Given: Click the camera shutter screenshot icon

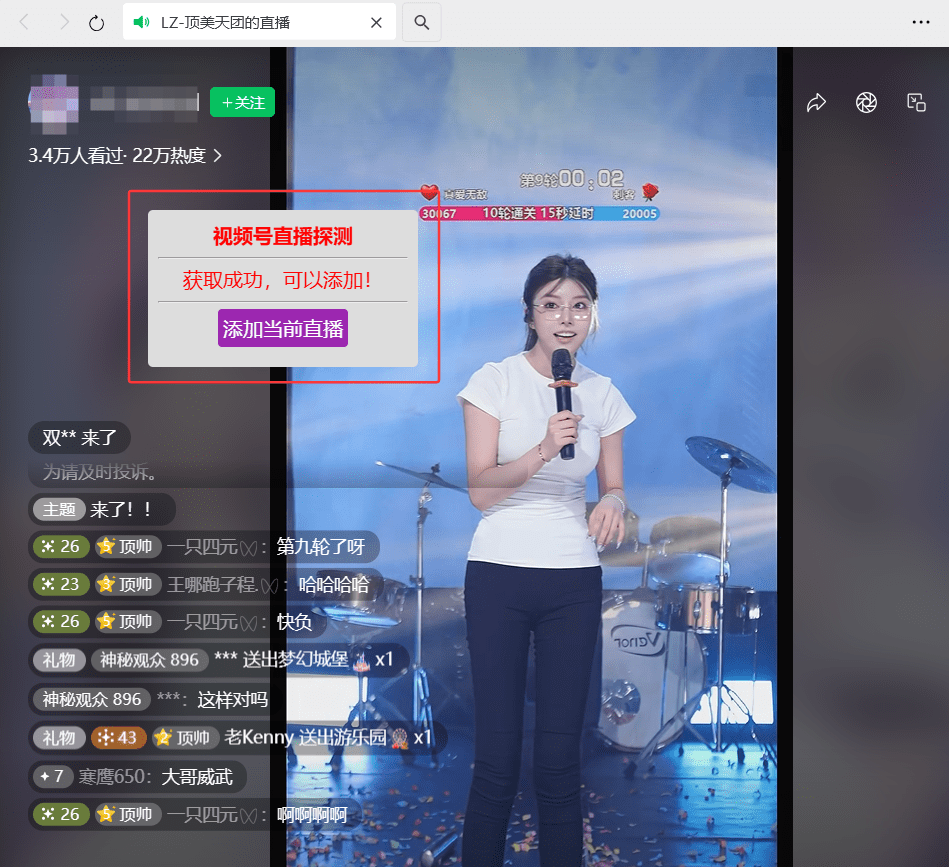Looking at the screenshot, I should (x=866, y=102).
